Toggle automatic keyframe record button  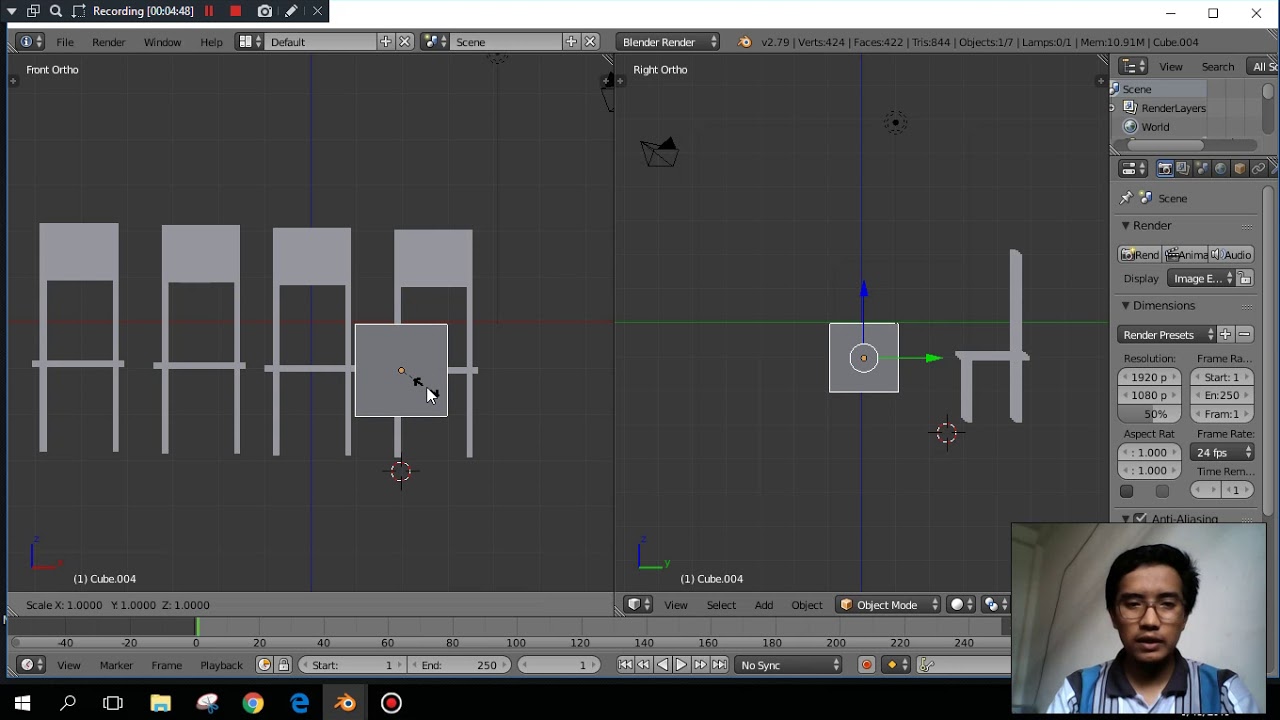coord(866,665)
